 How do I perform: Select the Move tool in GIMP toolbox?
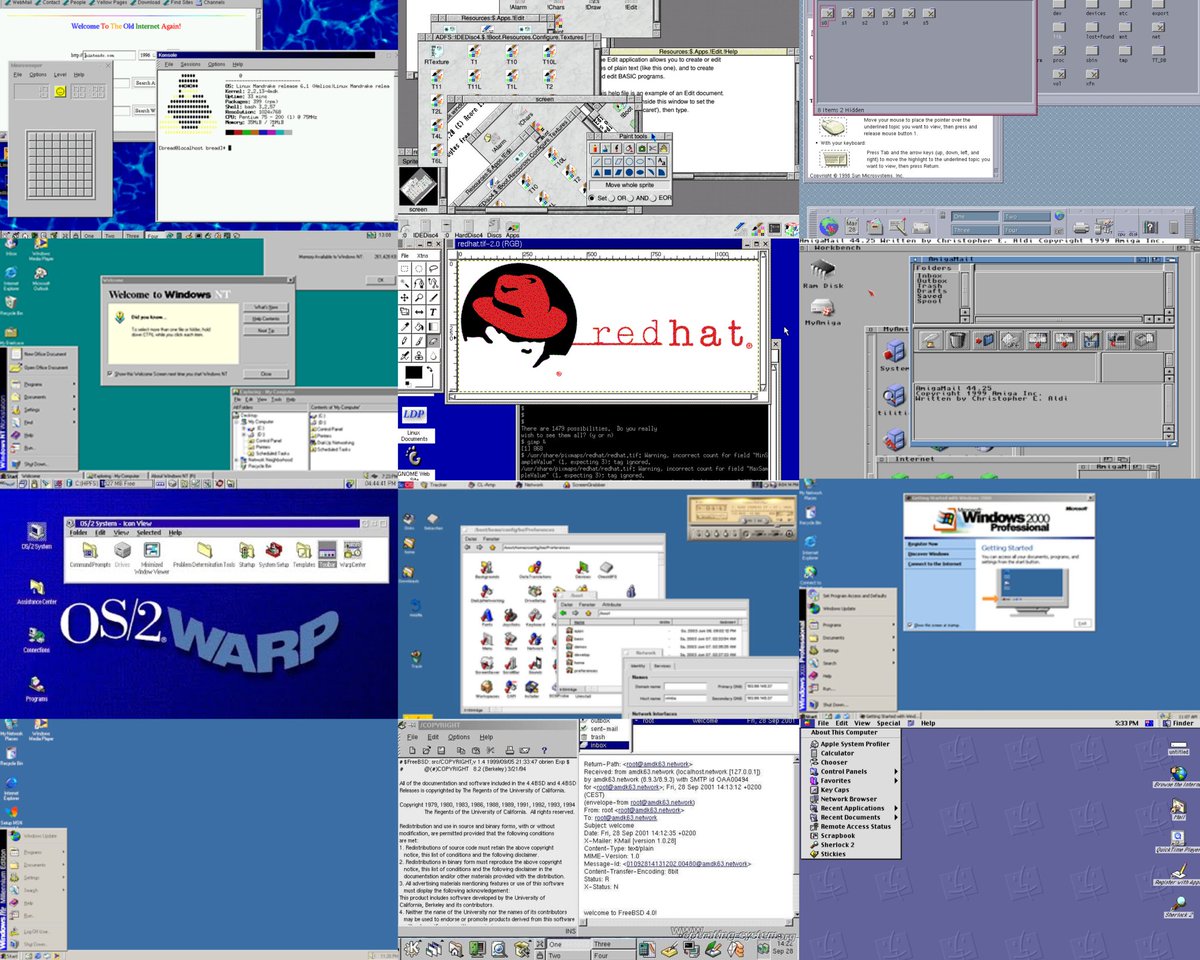tap(404, 297)
